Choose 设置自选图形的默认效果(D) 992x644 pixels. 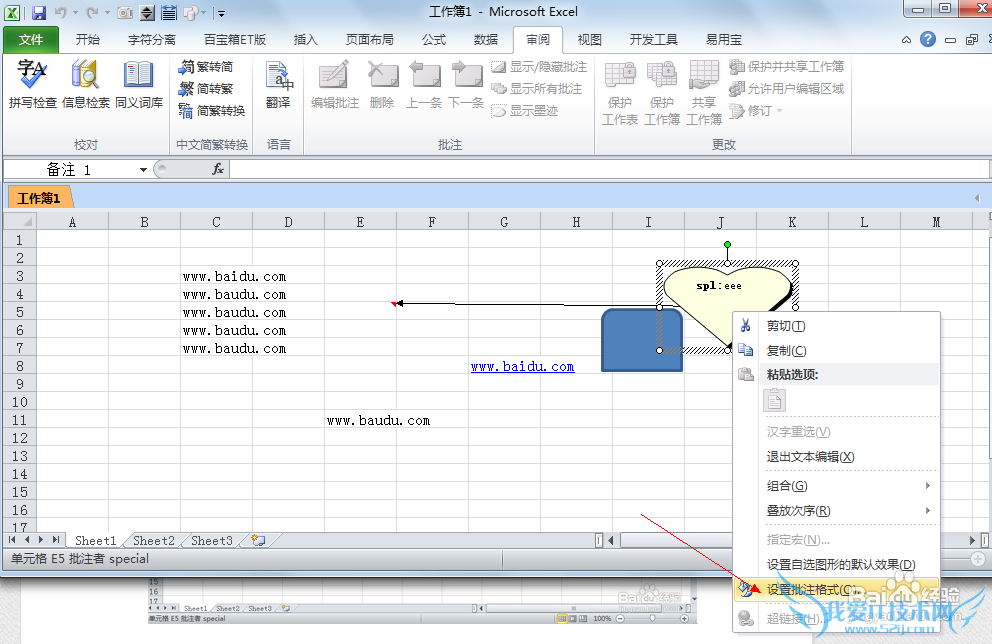836,564
